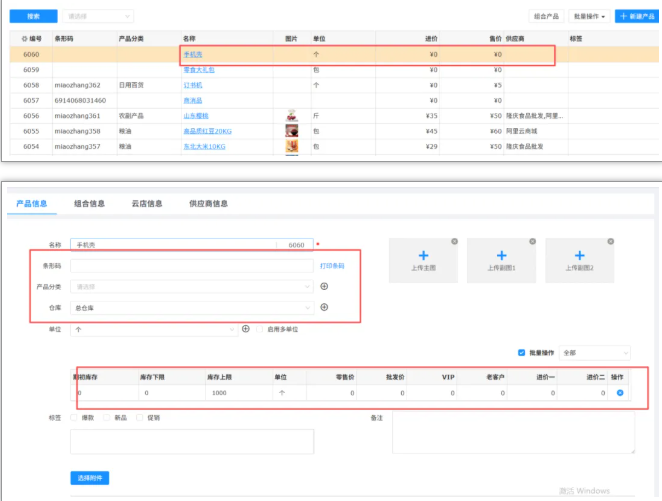Click the 打印条码 link
662x501 pixels.
tap(332, 266)
